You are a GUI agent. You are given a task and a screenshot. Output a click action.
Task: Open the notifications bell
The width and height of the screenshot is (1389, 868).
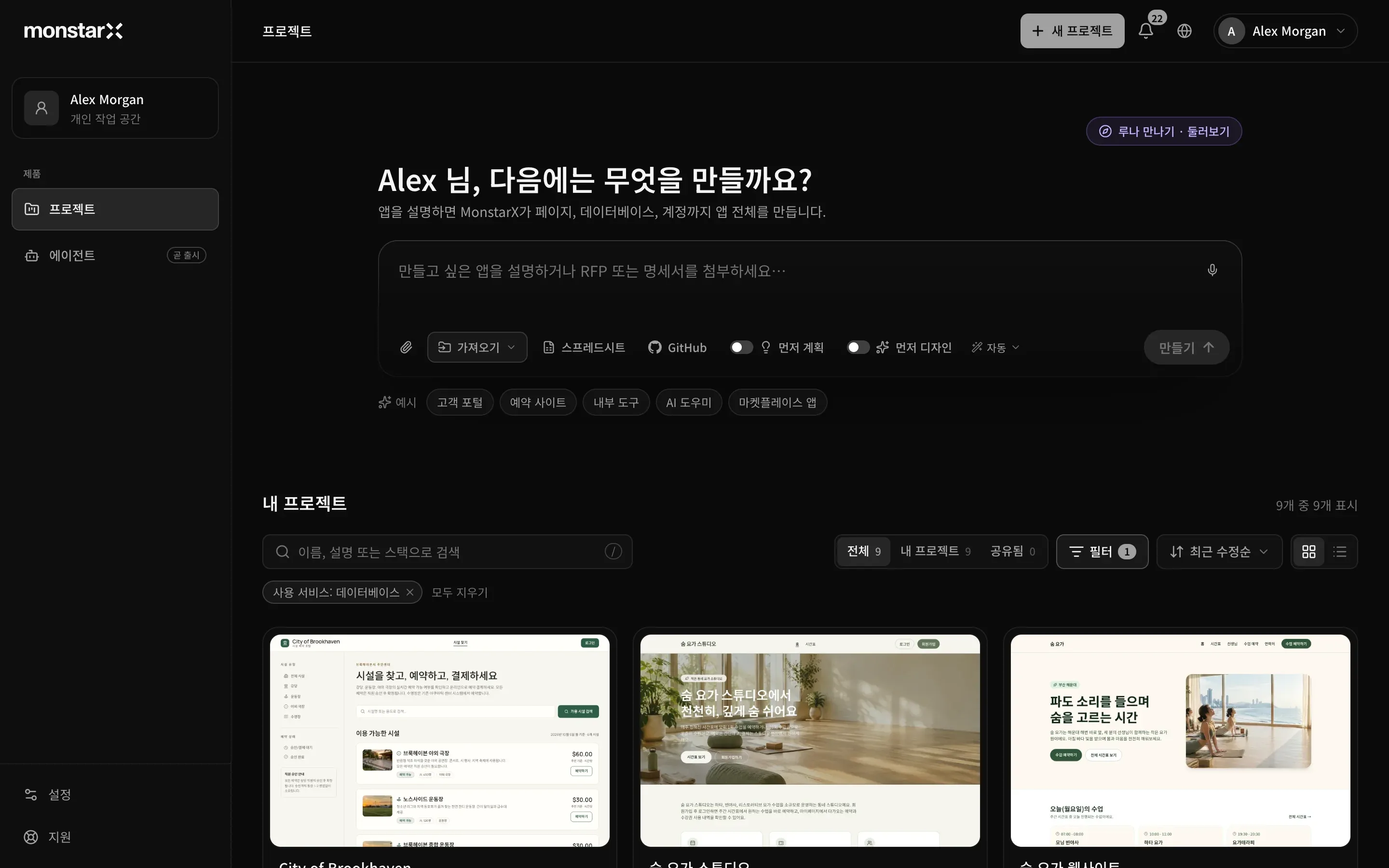click(1145, 31)
